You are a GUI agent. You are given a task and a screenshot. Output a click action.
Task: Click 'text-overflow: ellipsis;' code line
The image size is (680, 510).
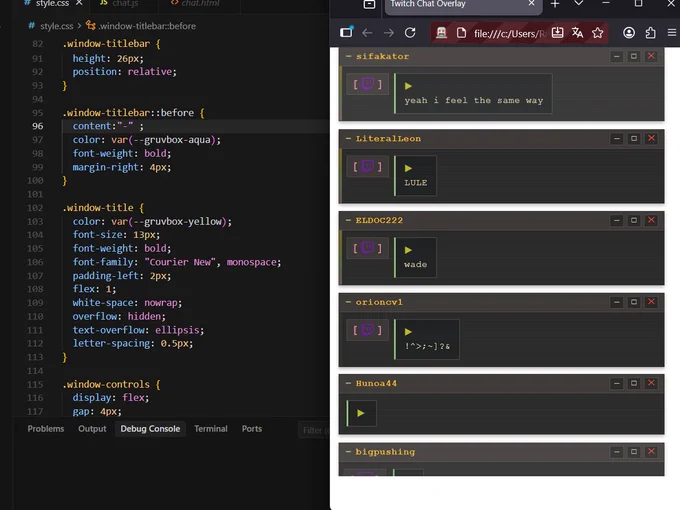coord(138,330)
